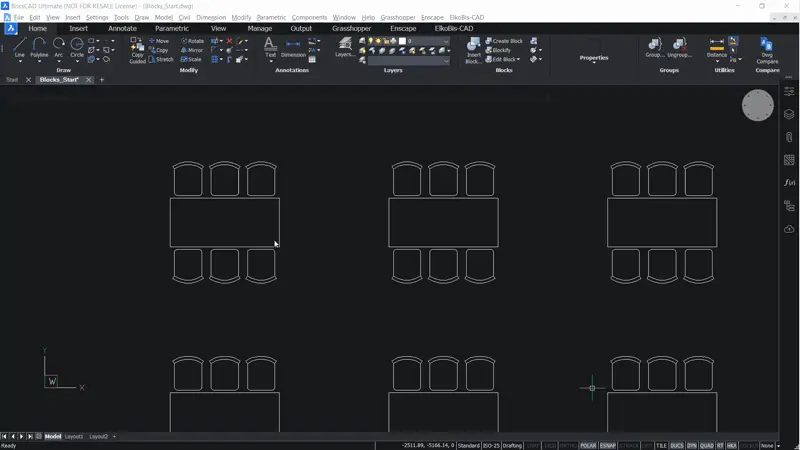Switch to the Start document tab

pyautogui.click(x=12, y=80)
